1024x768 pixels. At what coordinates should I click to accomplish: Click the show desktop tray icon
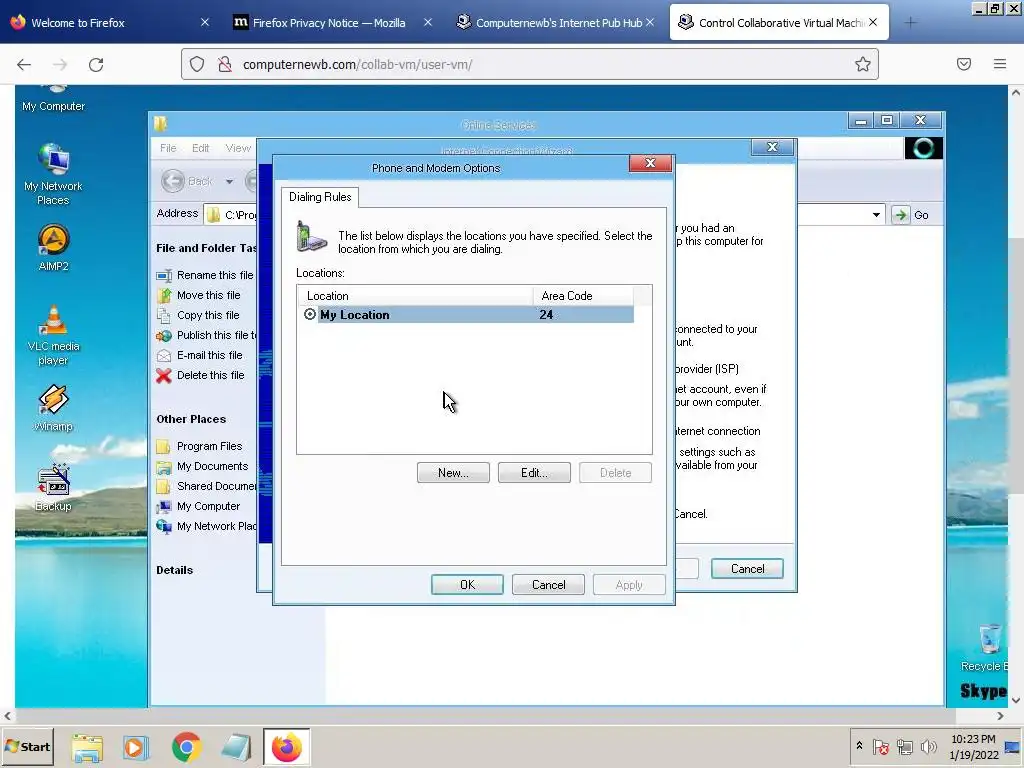point(1014,746)
